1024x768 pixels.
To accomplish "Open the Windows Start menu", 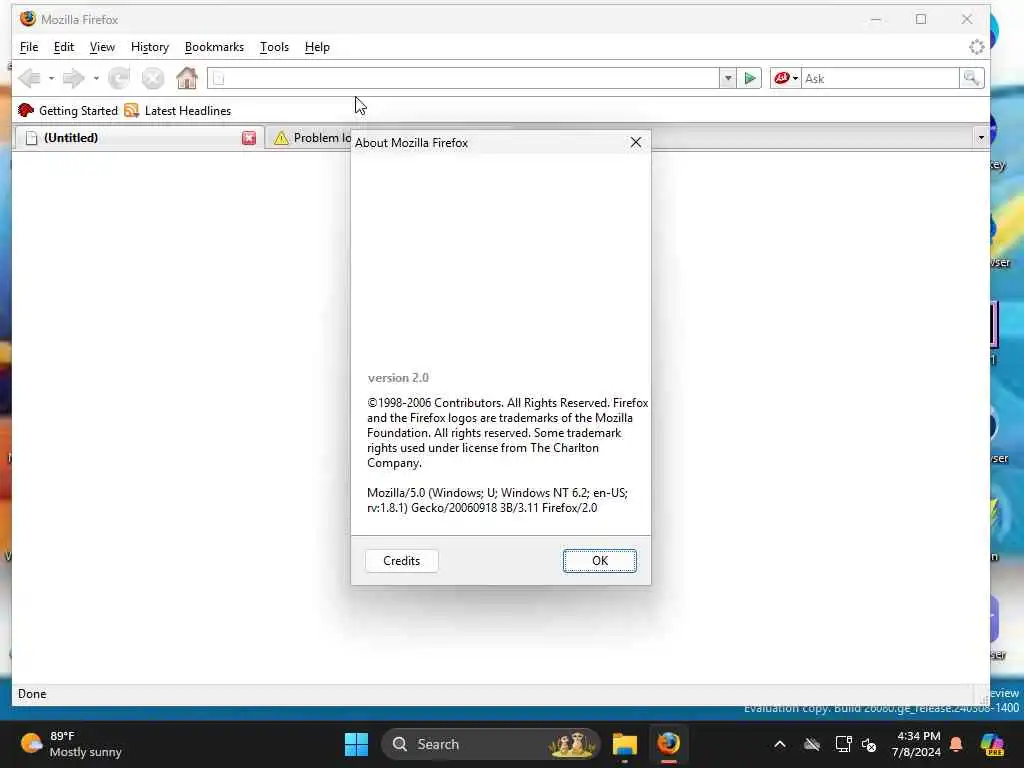I will click(356, 744).
